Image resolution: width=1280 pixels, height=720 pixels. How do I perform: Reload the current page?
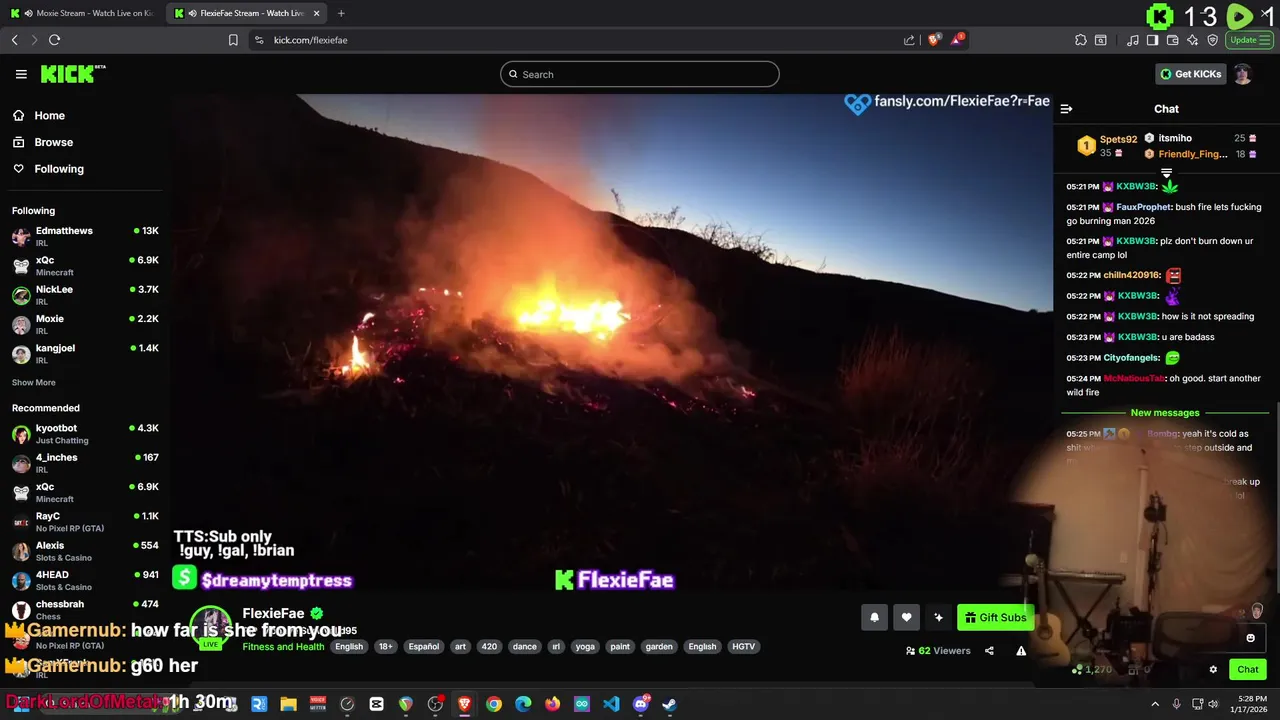[x=54, y=40]
